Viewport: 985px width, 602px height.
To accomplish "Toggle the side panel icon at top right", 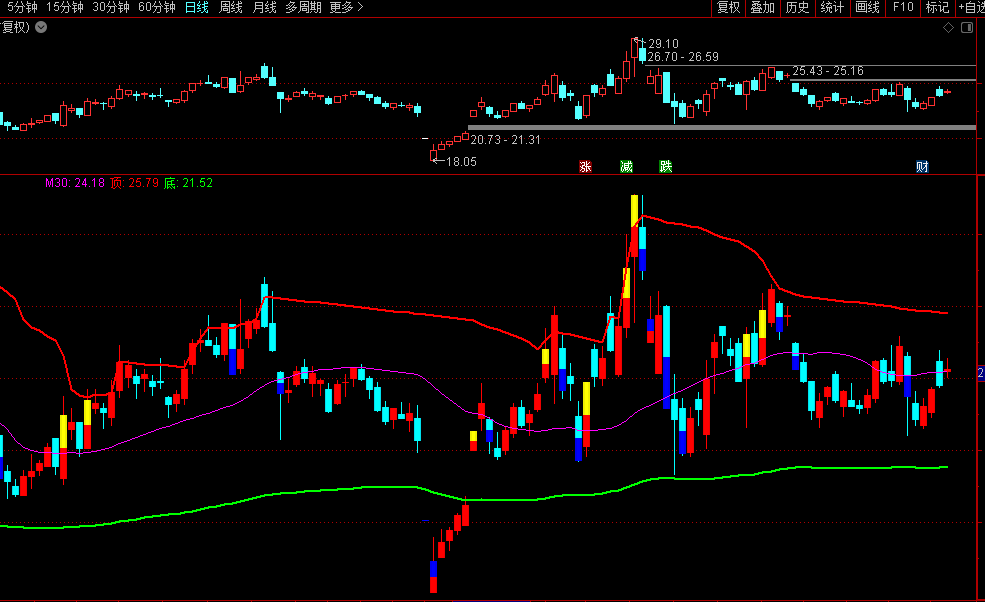I will point(967,28).
